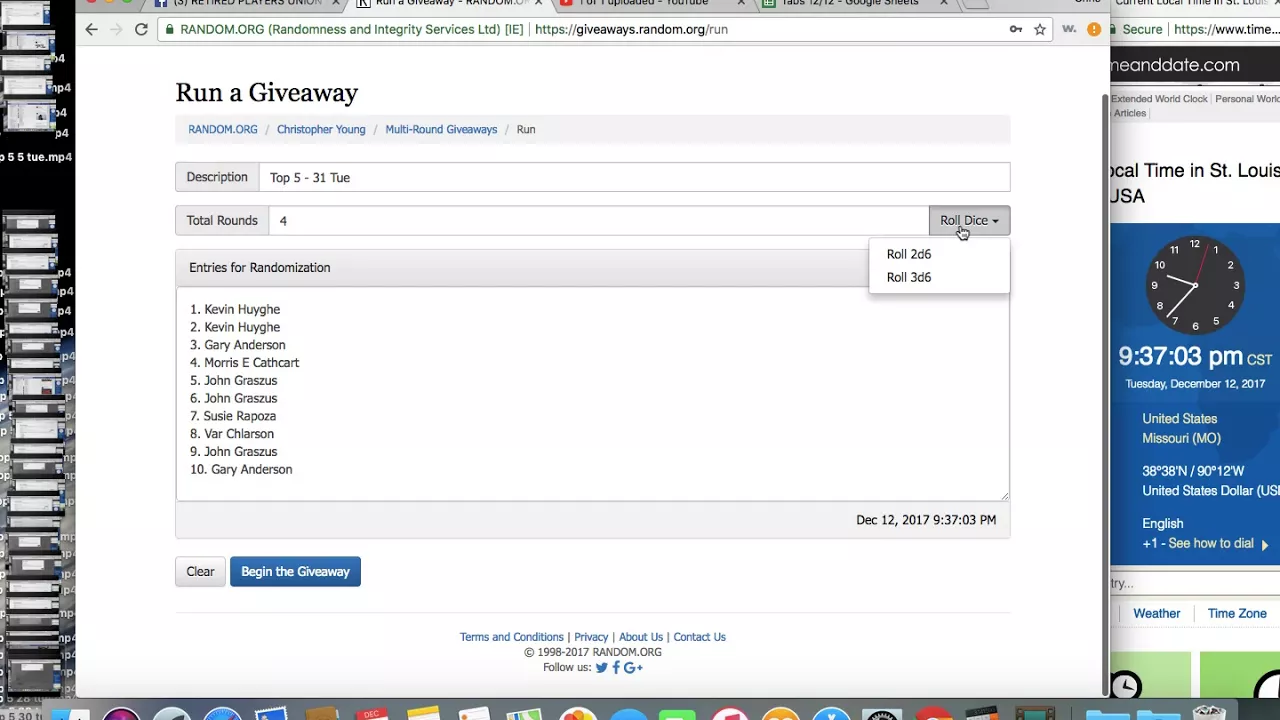
Task: Reload the giveaways.random.org page
Action: point(141,30)
